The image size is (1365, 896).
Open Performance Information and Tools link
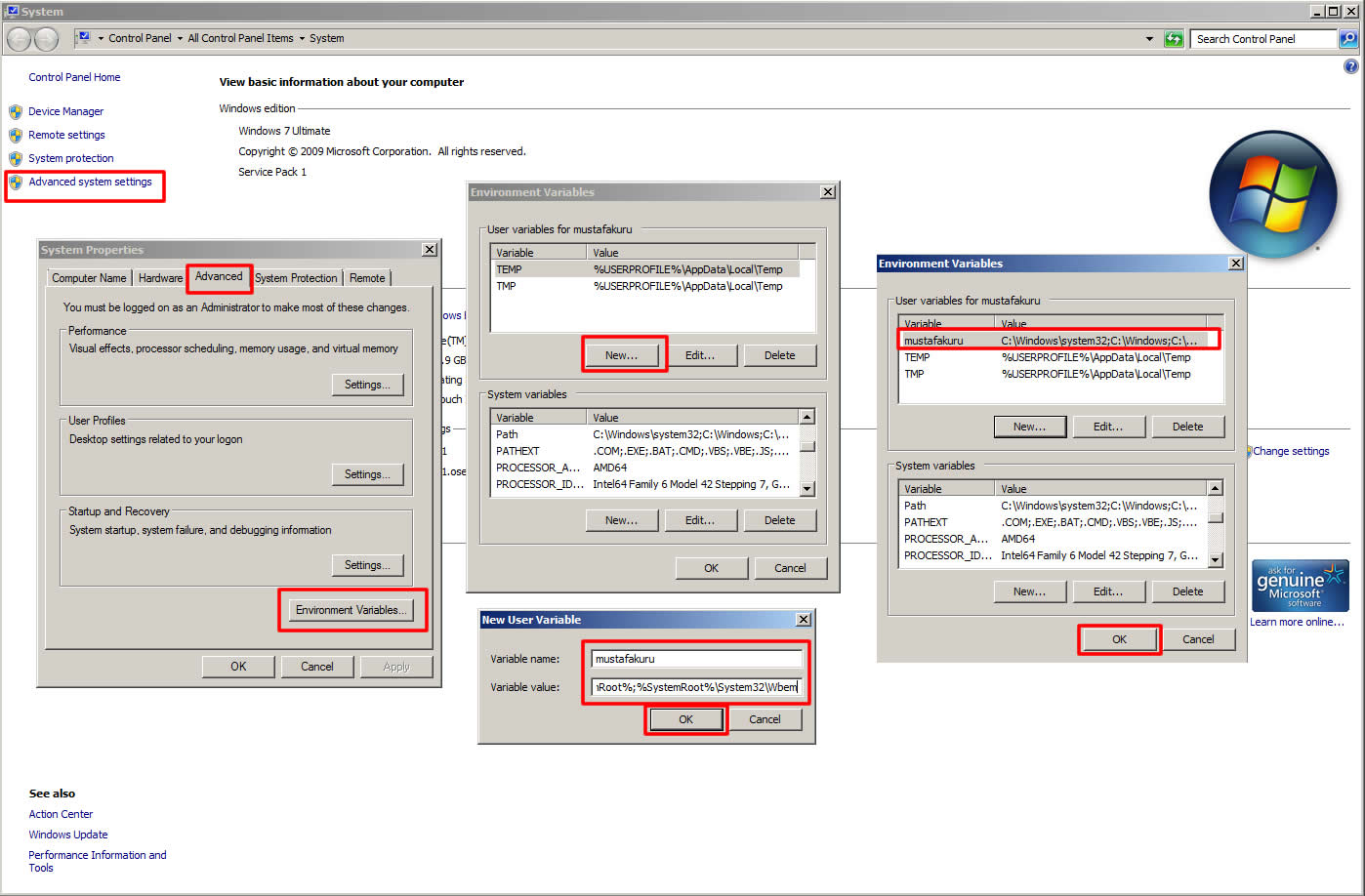(x=98, y=861)
